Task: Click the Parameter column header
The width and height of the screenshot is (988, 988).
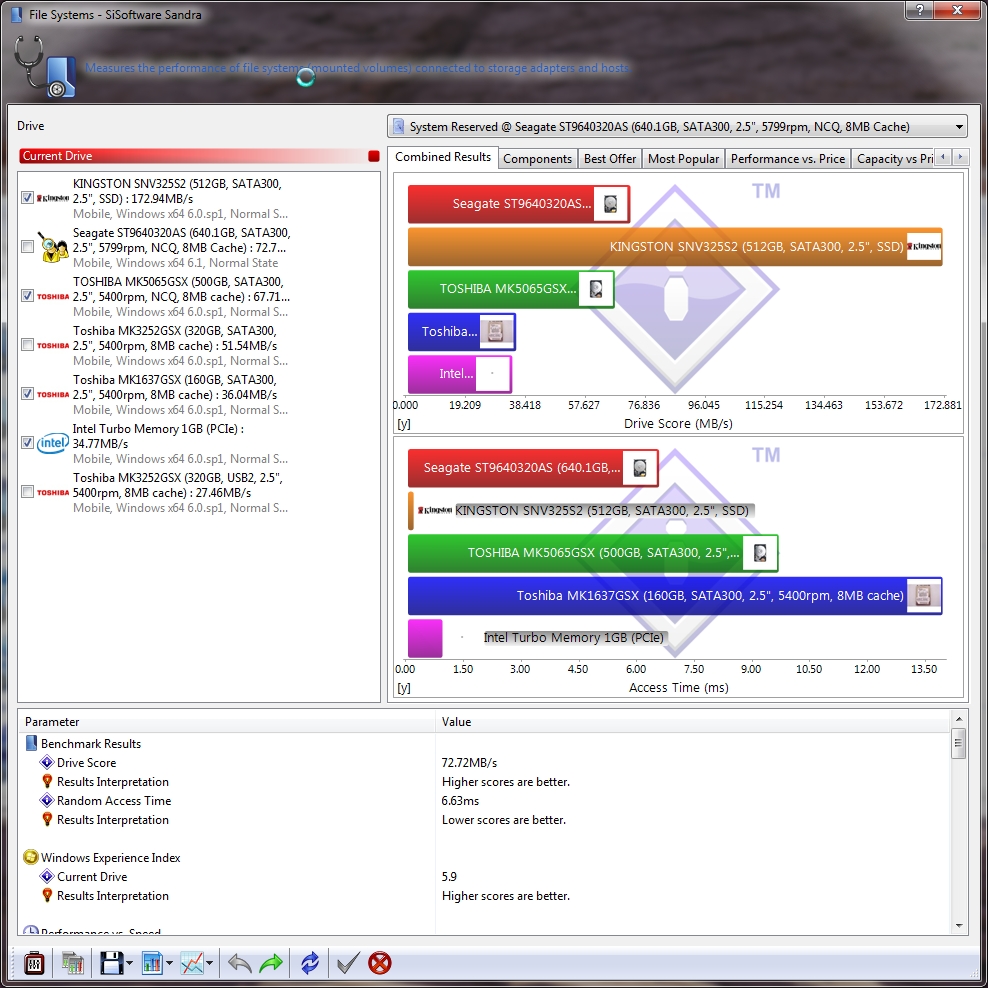Action: click(x=227, y=721)
